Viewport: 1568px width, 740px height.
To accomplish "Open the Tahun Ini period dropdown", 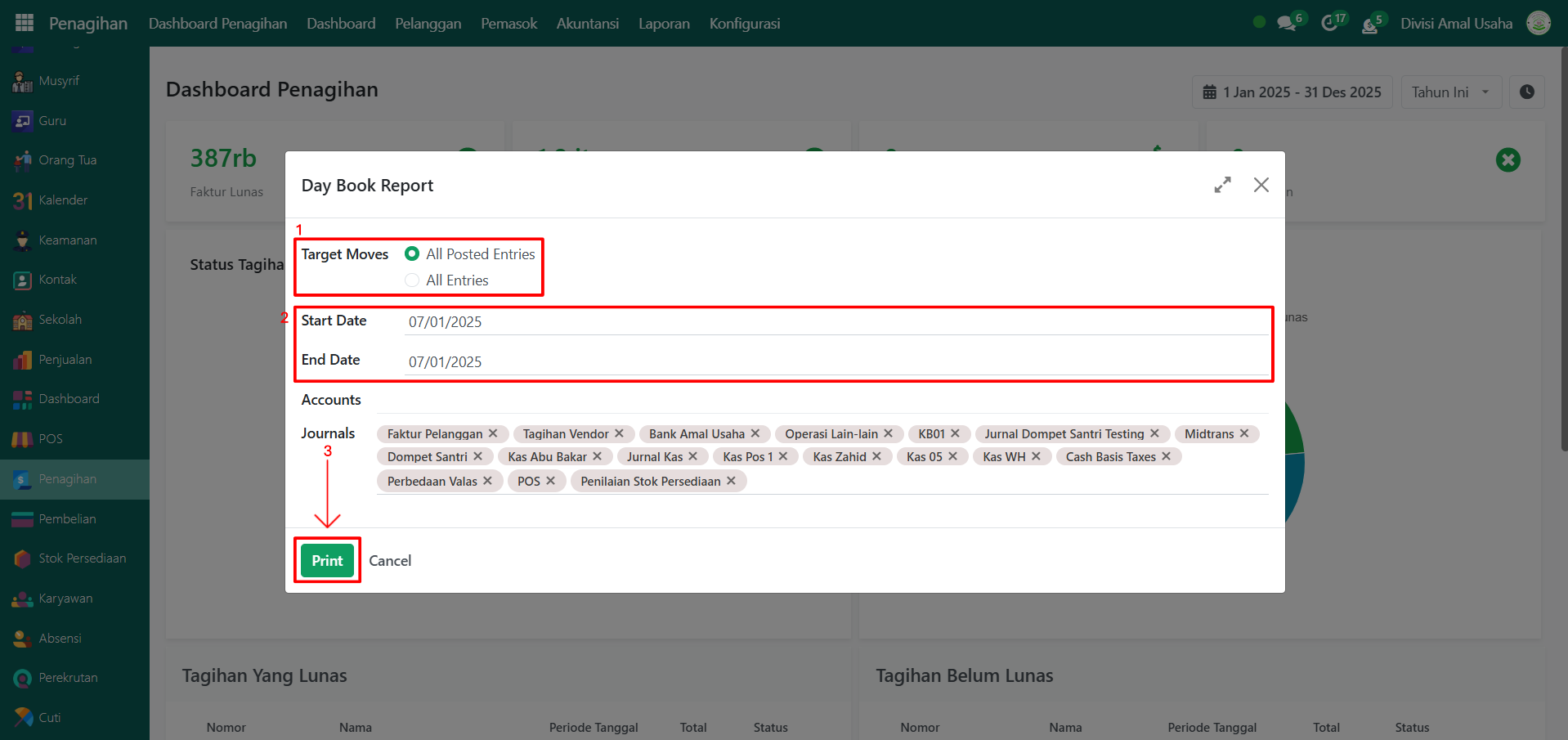I will 1451,92.
